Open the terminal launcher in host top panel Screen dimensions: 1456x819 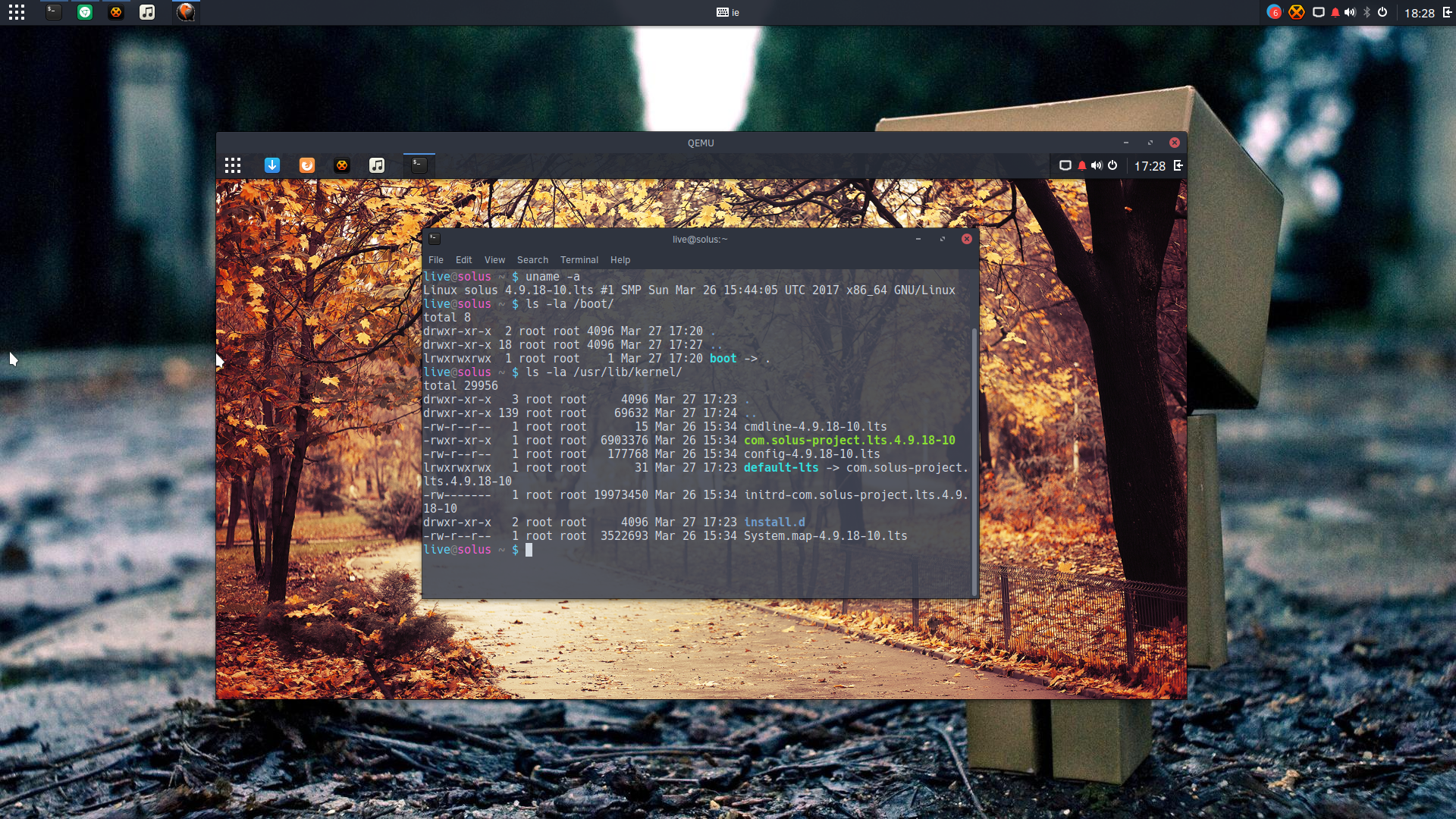(53, 12)
